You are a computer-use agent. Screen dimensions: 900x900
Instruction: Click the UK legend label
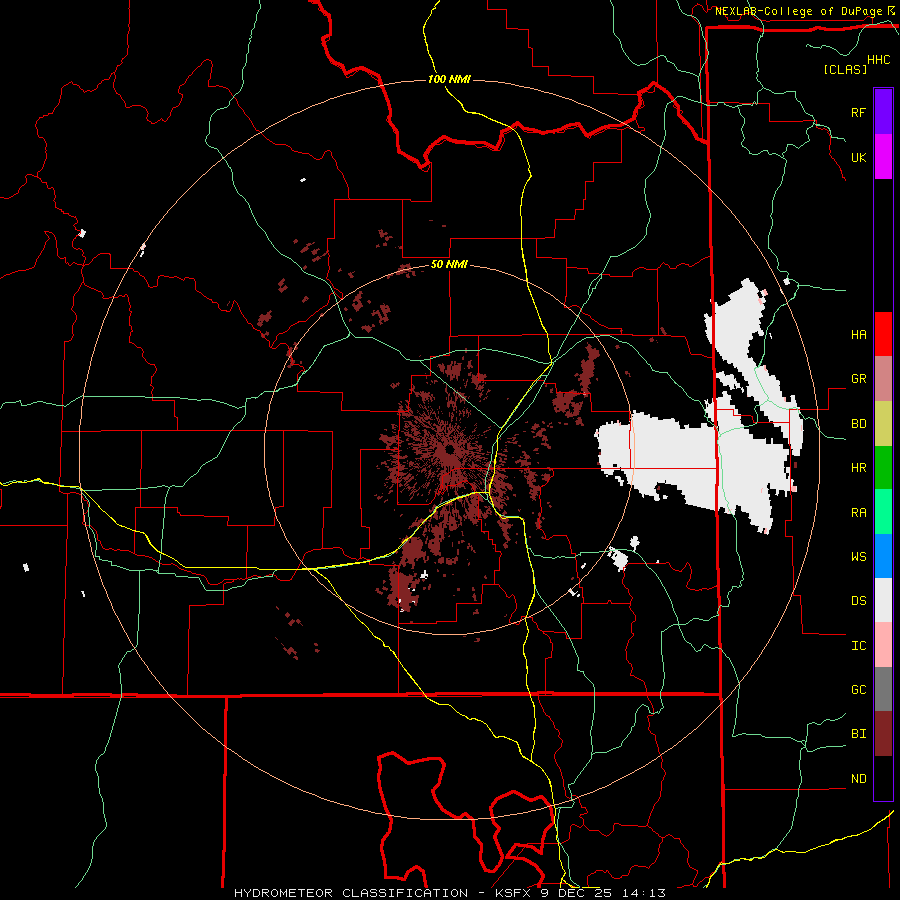[858, 157]
